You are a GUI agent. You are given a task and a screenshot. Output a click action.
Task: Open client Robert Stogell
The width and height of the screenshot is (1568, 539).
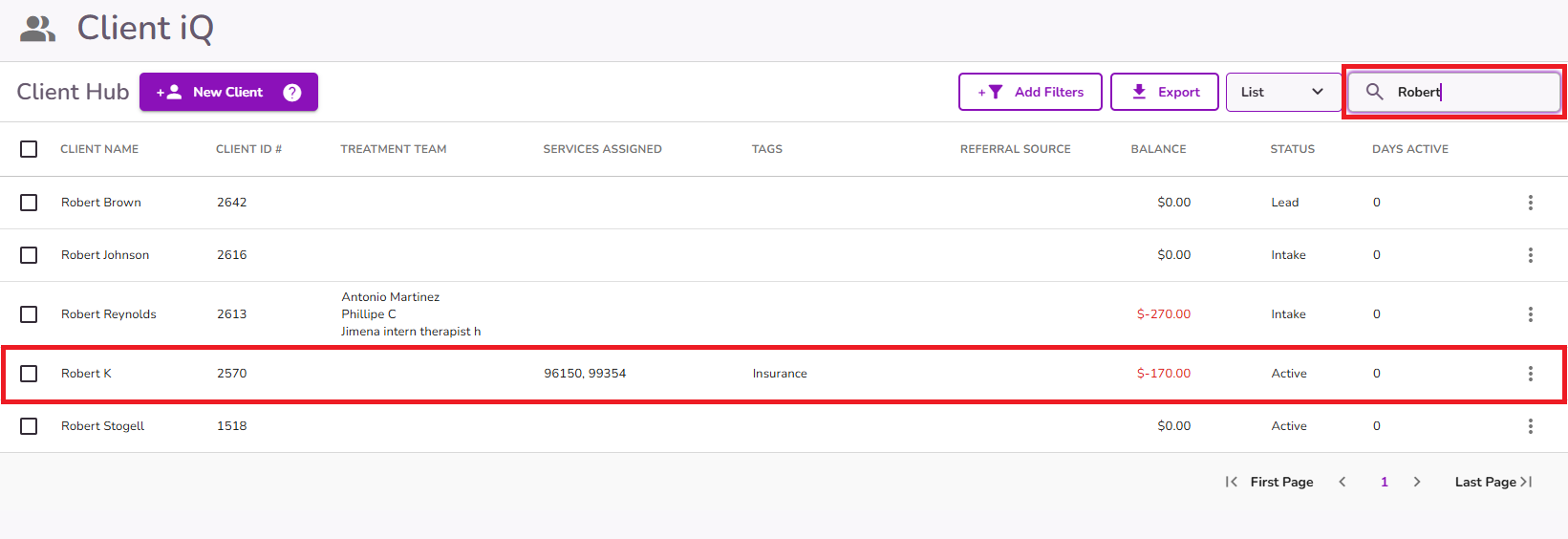coord(102,426)
